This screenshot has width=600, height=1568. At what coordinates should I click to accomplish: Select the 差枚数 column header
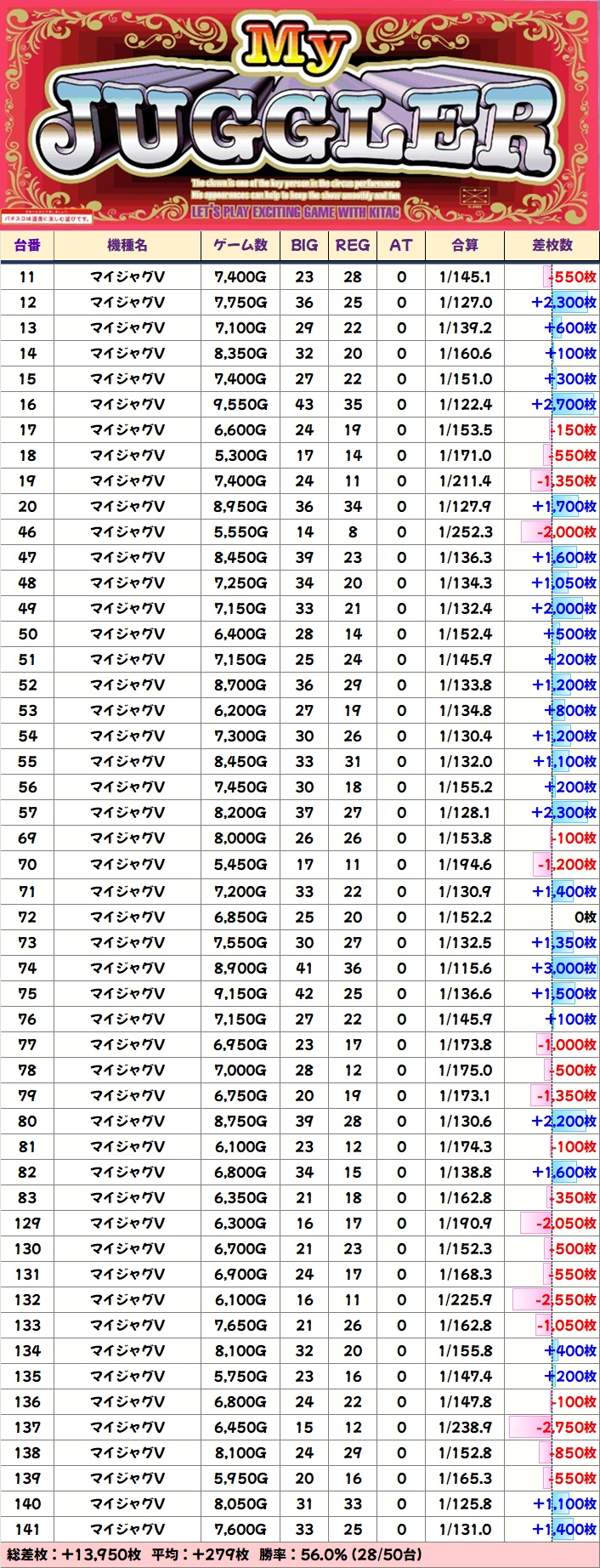point(552,245)
